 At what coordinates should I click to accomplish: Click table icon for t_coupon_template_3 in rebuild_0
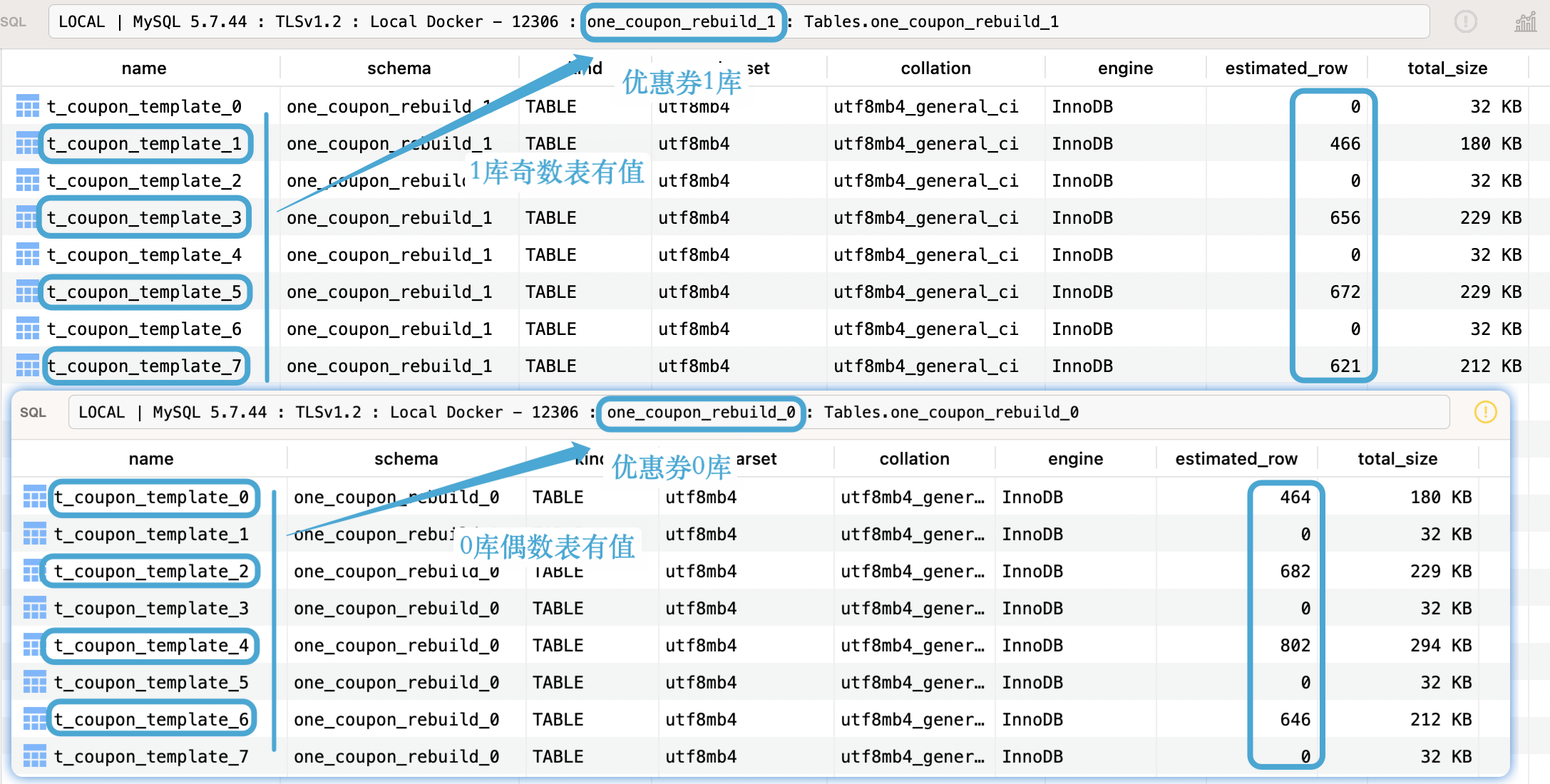point(35,609)
